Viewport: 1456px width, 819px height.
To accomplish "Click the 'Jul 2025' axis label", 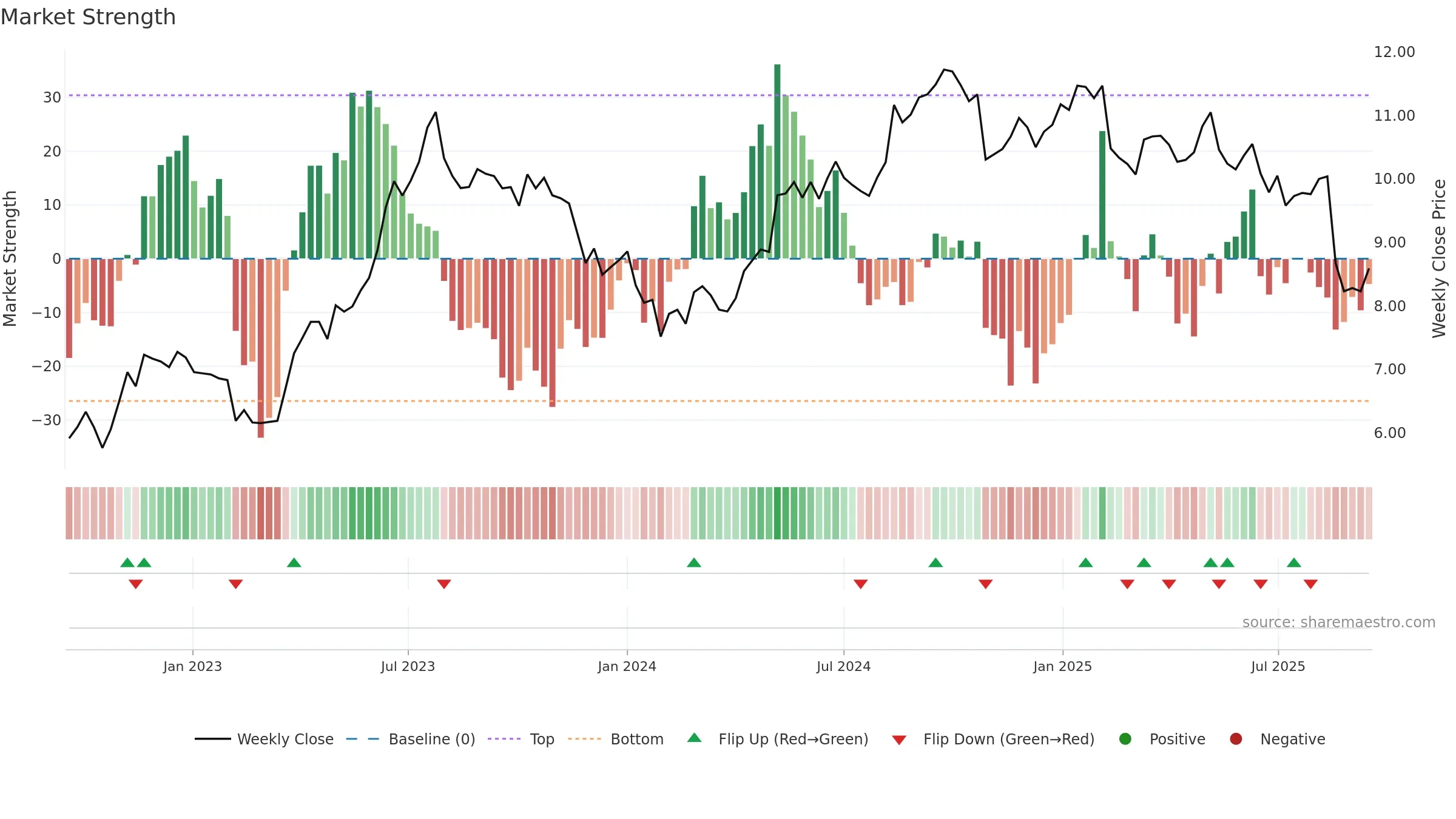I will point(1278,666).
